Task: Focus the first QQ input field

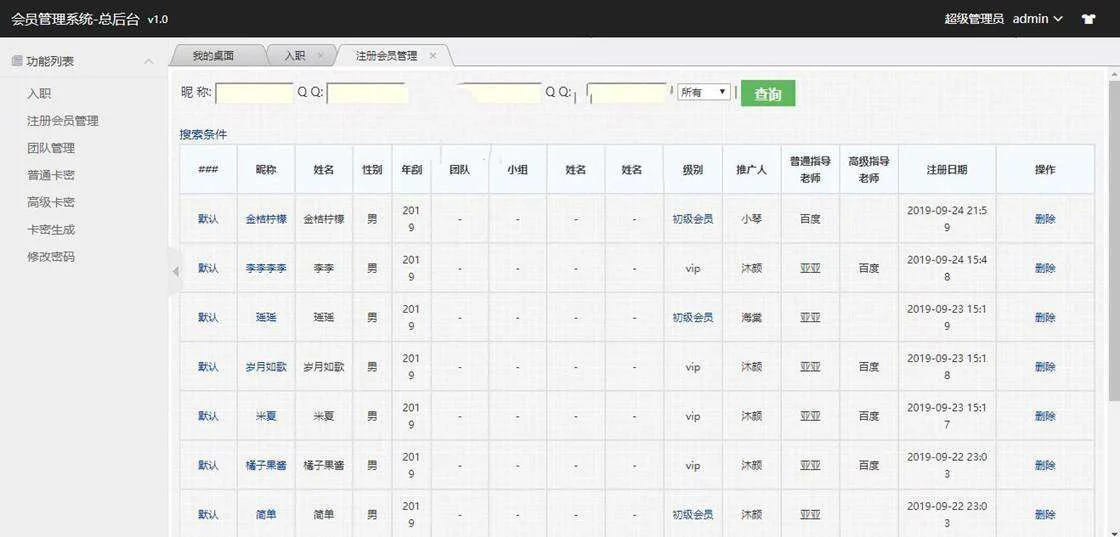Action: click(x=366, y=93)
